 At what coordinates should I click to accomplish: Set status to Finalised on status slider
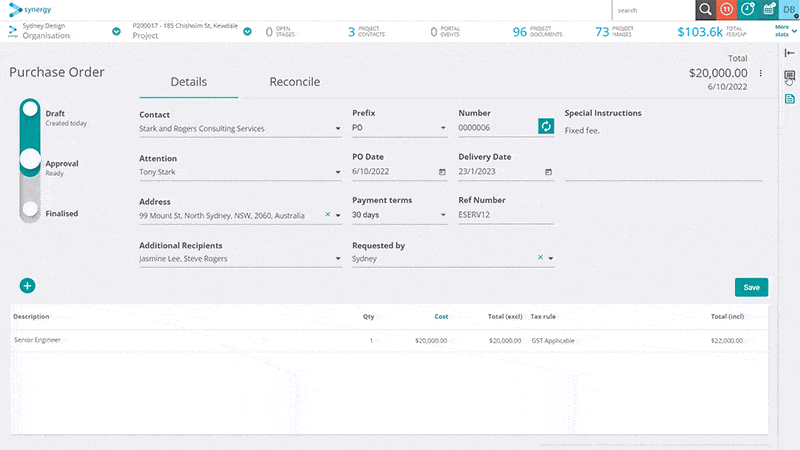[30, 209]
